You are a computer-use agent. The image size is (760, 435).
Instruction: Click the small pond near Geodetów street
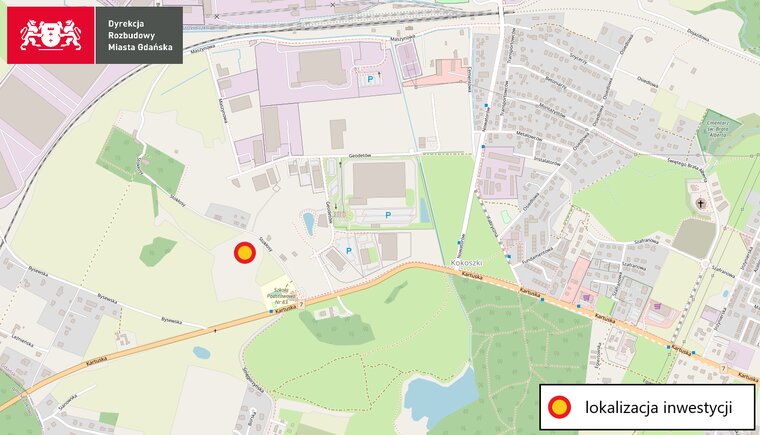(x=309, y=223)
